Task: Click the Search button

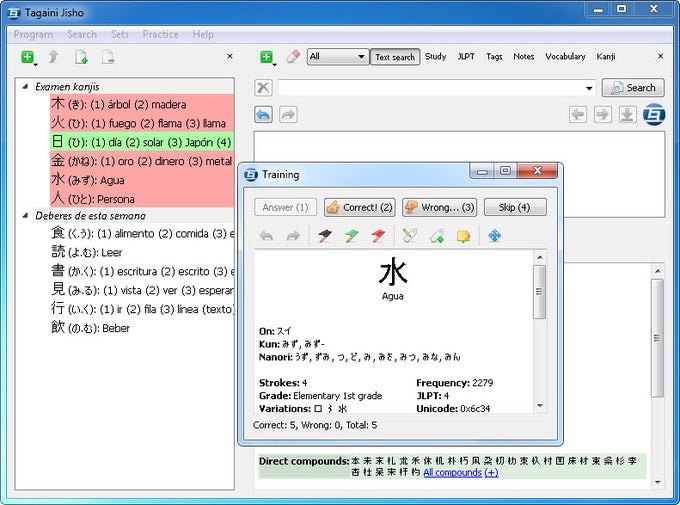Action: pos(633,88)
